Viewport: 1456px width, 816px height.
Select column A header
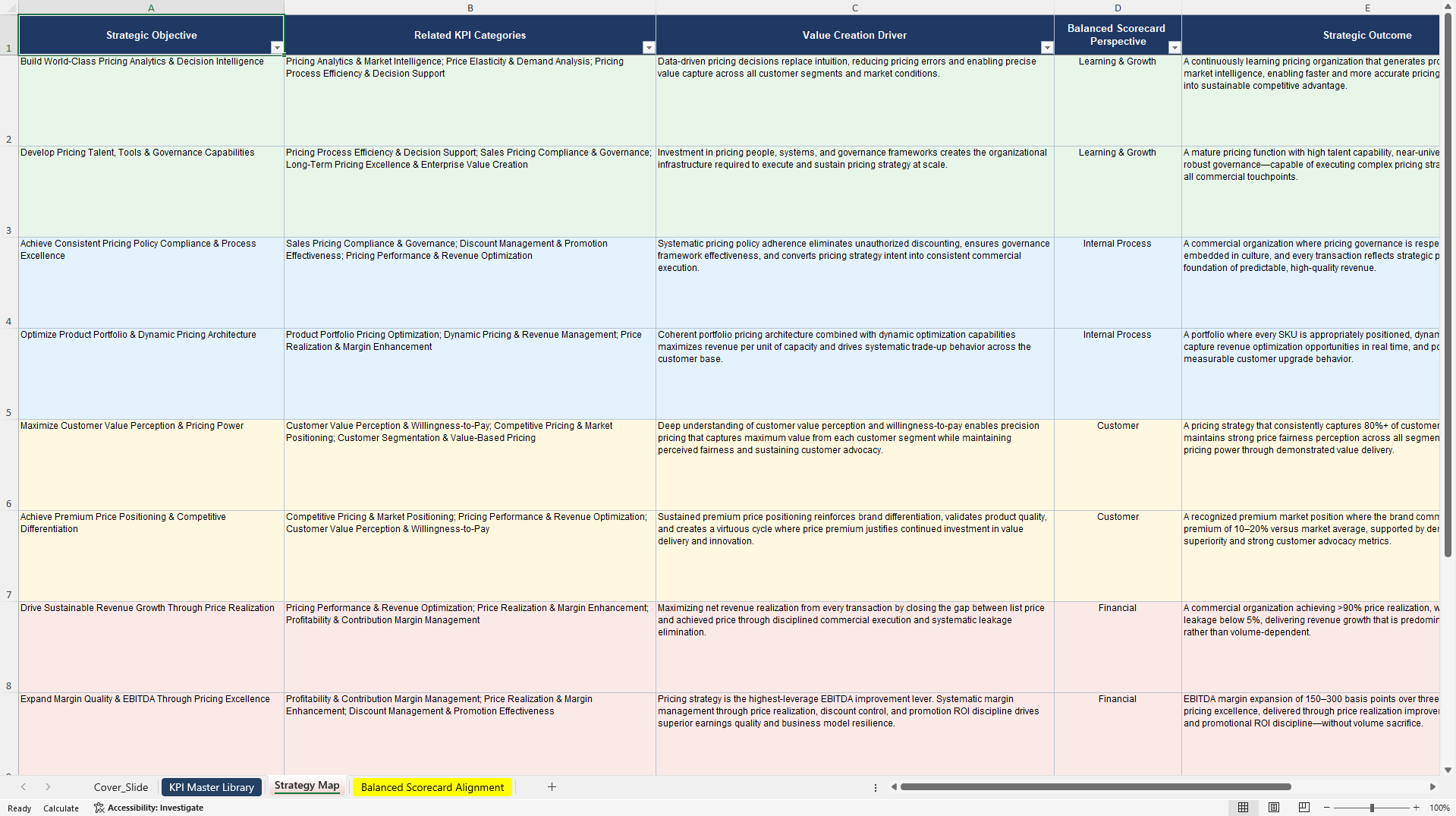pyautogui.click(x=151, y=8)
